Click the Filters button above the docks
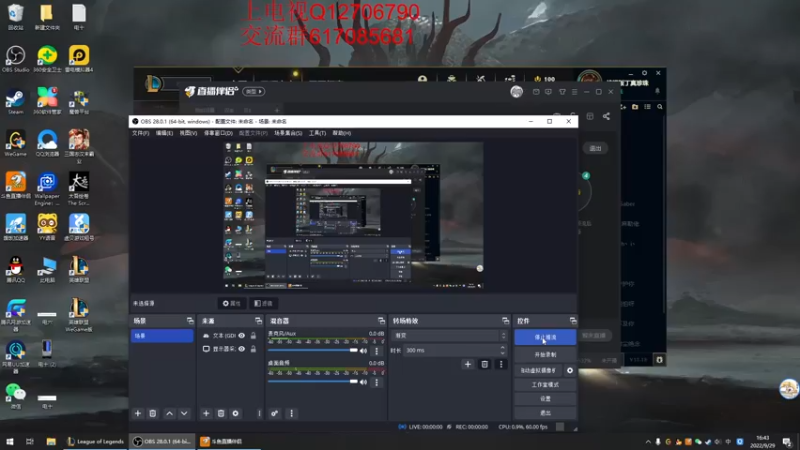This screenshot has width=800, height=450. coord(264,304)
